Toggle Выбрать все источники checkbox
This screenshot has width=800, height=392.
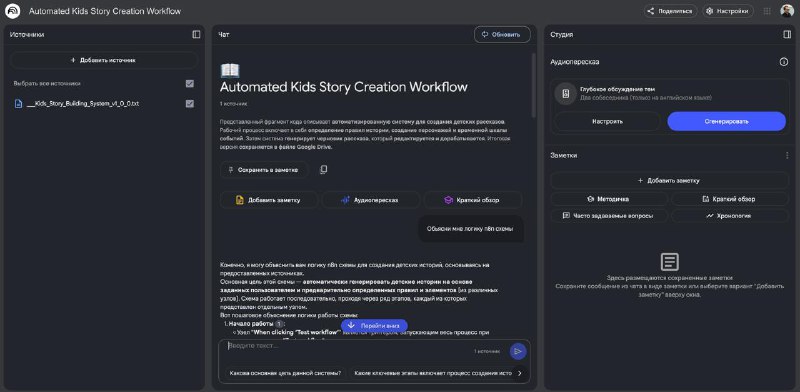click(190, 84)
